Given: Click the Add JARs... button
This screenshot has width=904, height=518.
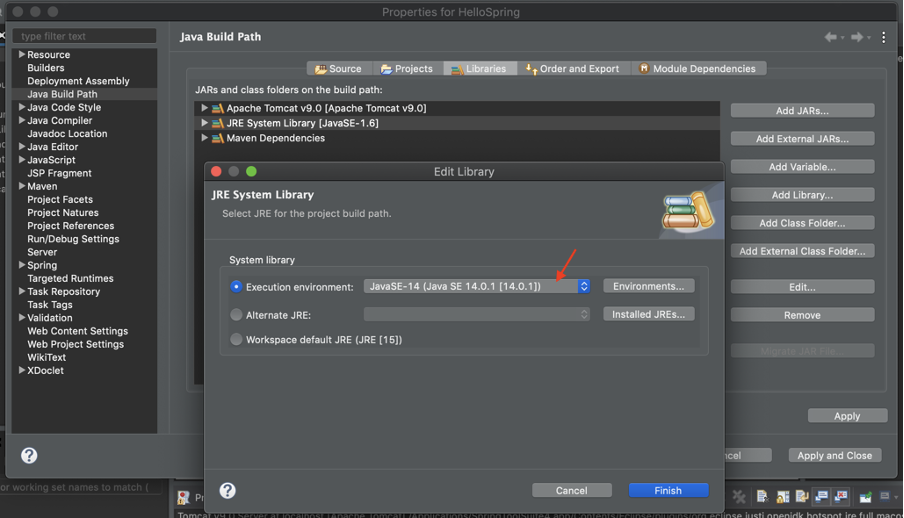Looking at the screenshot, I should click(x=802, y=111).
